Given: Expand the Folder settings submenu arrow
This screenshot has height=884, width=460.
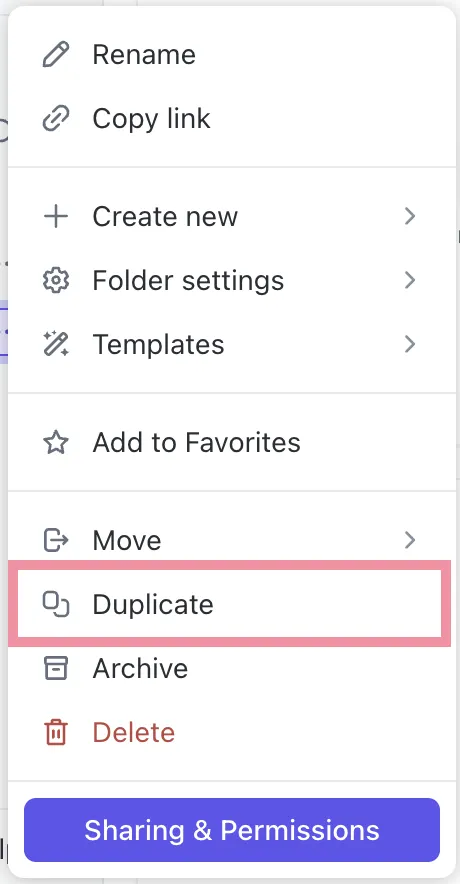Looking at the screenshot, I should point(410,280).
